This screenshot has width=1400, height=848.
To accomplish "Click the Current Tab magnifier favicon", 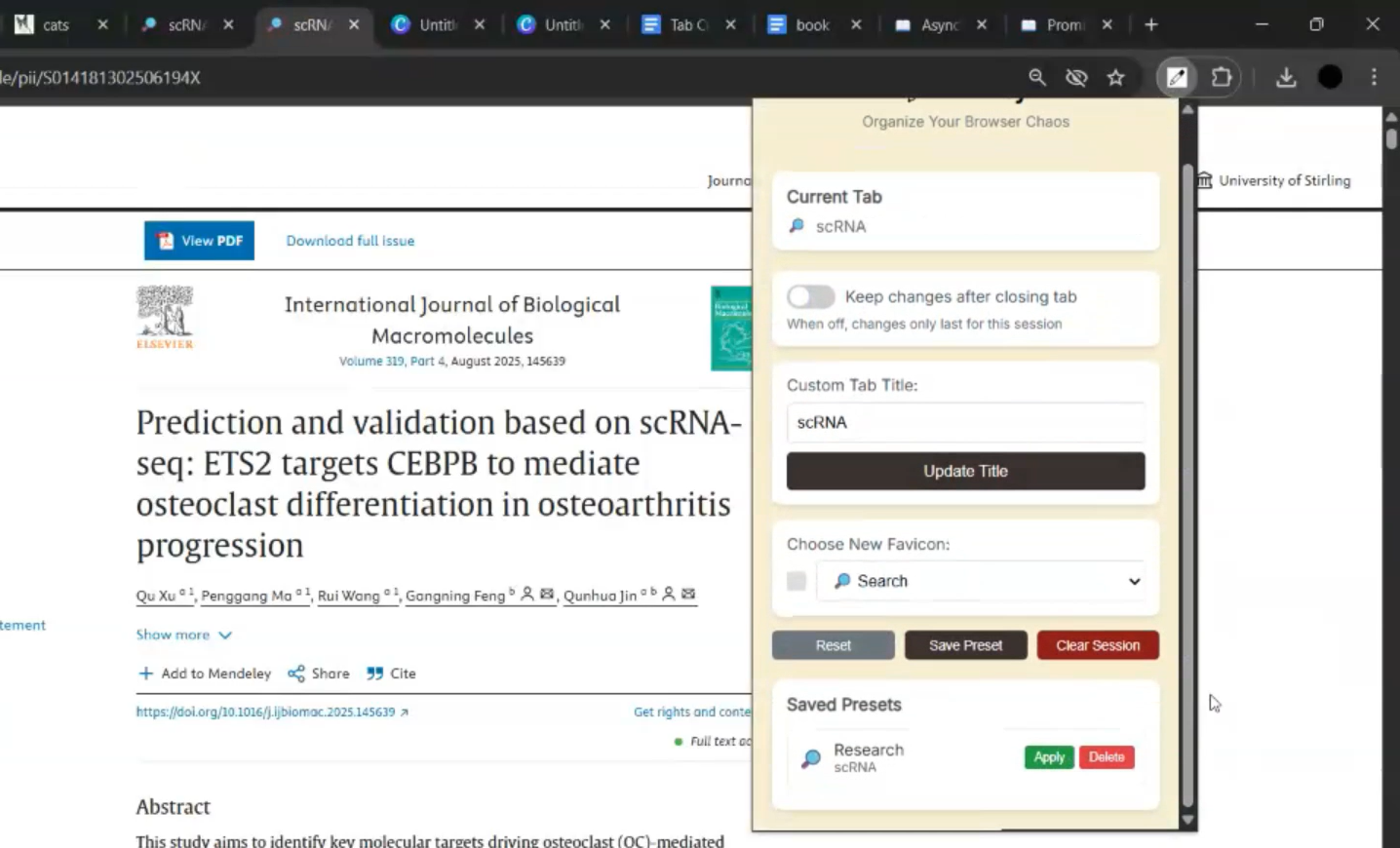I will point(797,226).
